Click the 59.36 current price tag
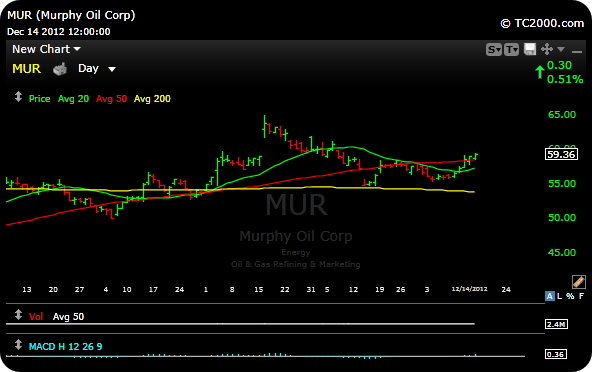This screenshot has width=592, height=372. (x=561, y=154)
